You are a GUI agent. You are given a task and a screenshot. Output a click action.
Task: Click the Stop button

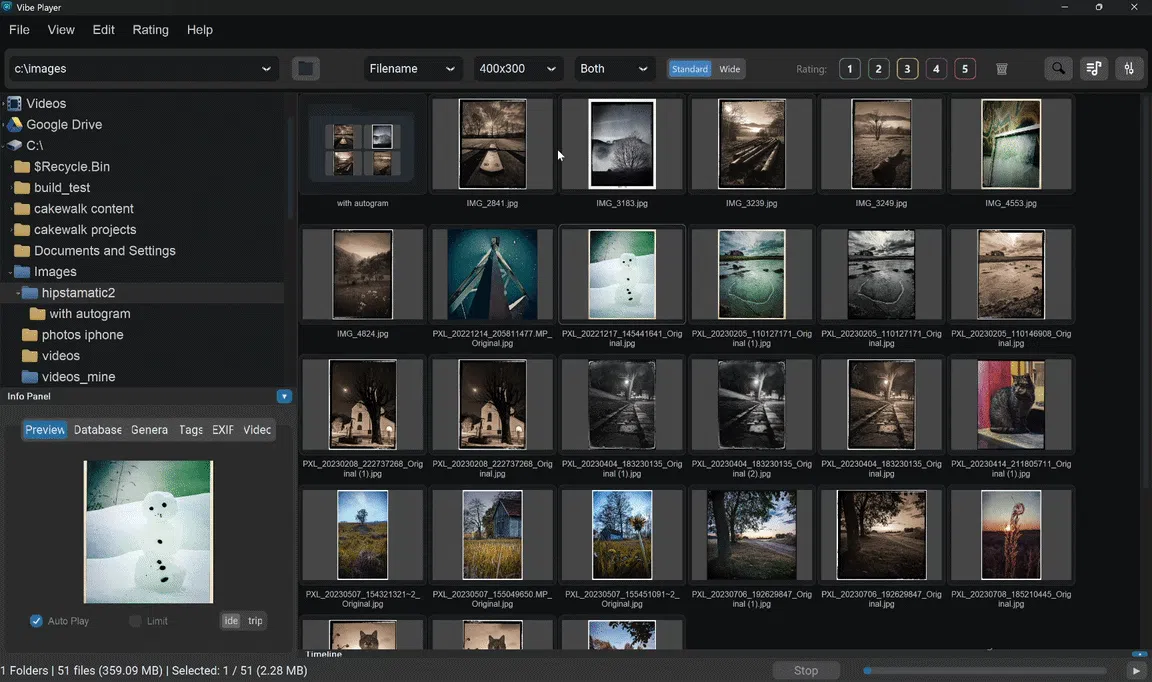(806, 670)
